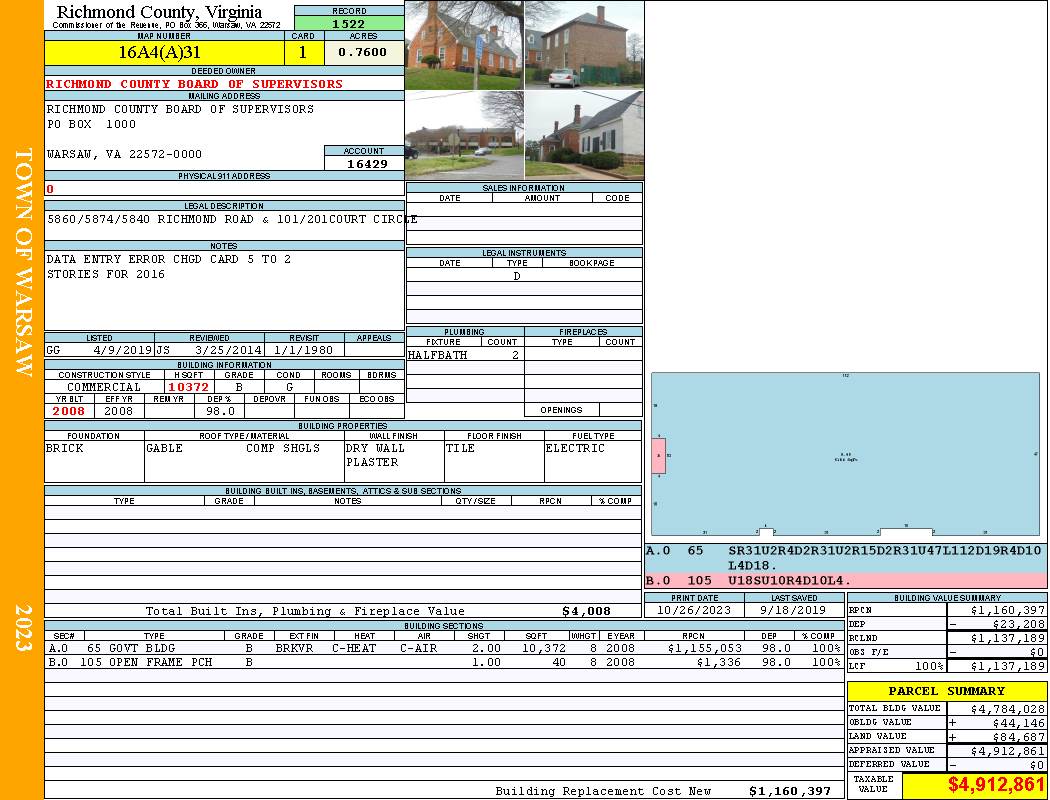Click the yellow PARCEL SUMMARY header

[x=946, y=691]
